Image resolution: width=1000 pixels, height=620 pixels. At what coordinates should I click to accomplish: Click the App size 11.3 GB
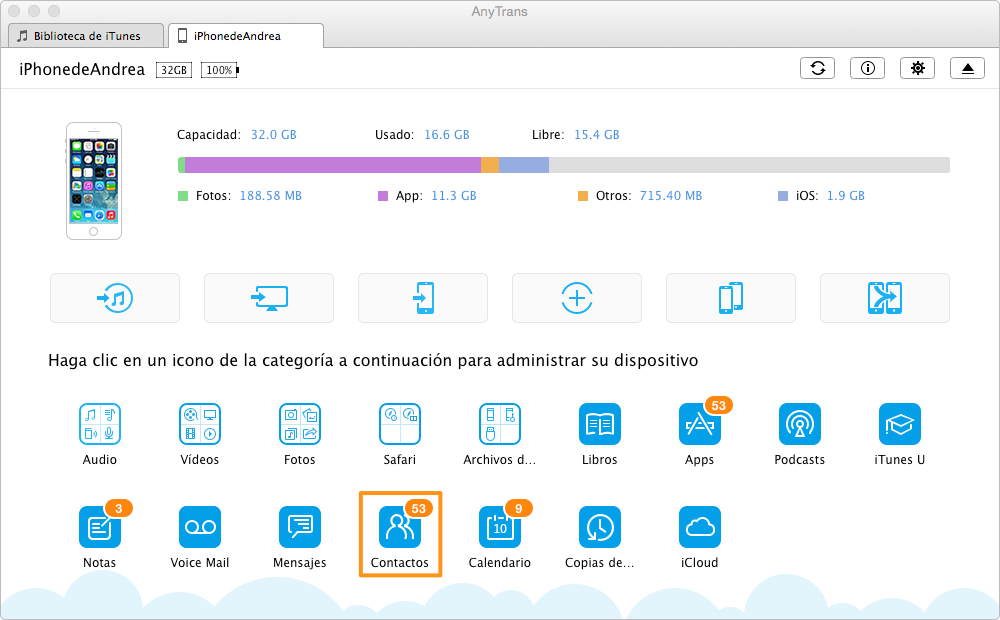point(454,196)
